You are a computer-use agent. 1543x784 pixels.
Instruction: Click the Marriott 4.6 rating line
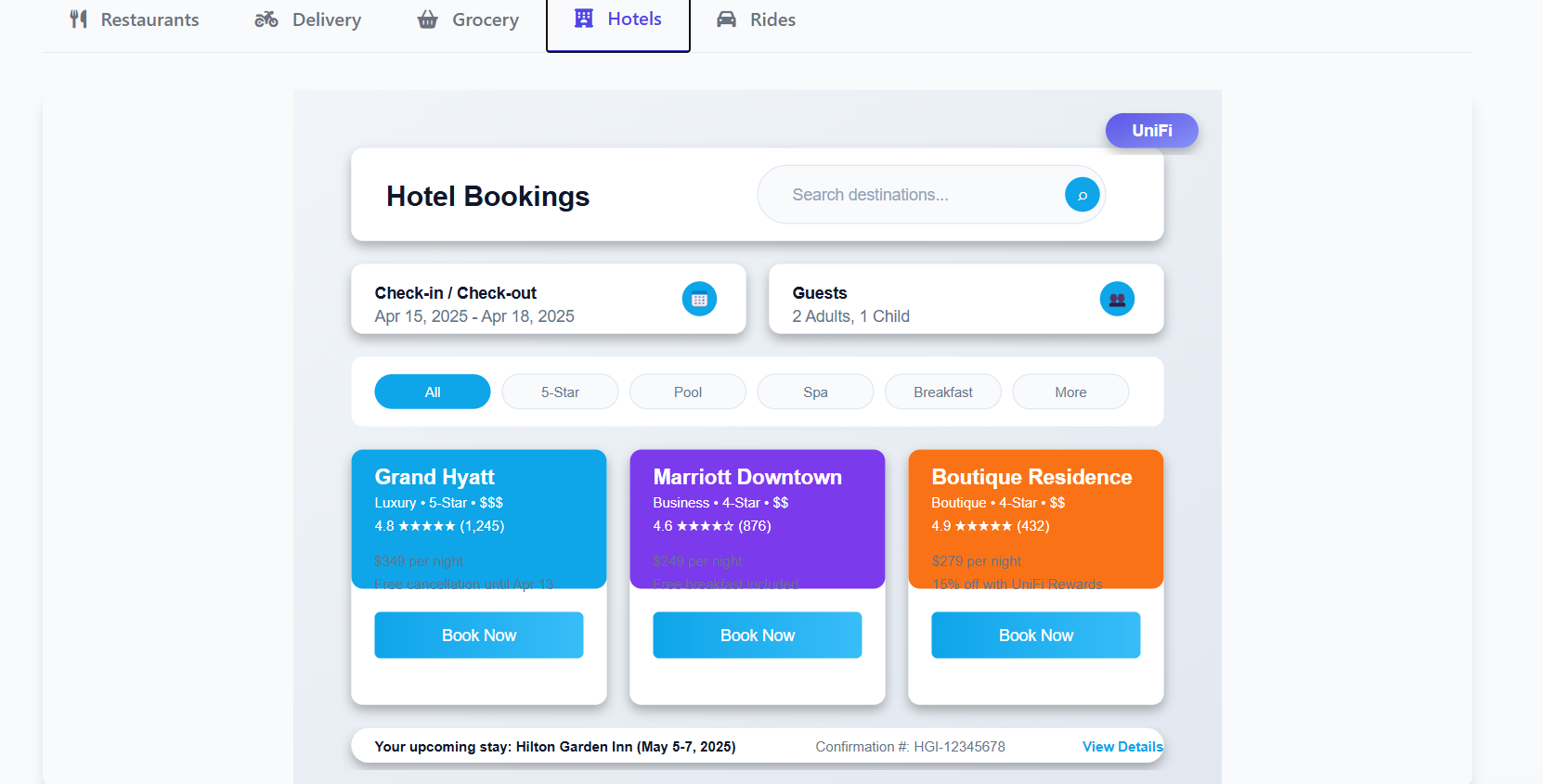[x=712, y=526]
